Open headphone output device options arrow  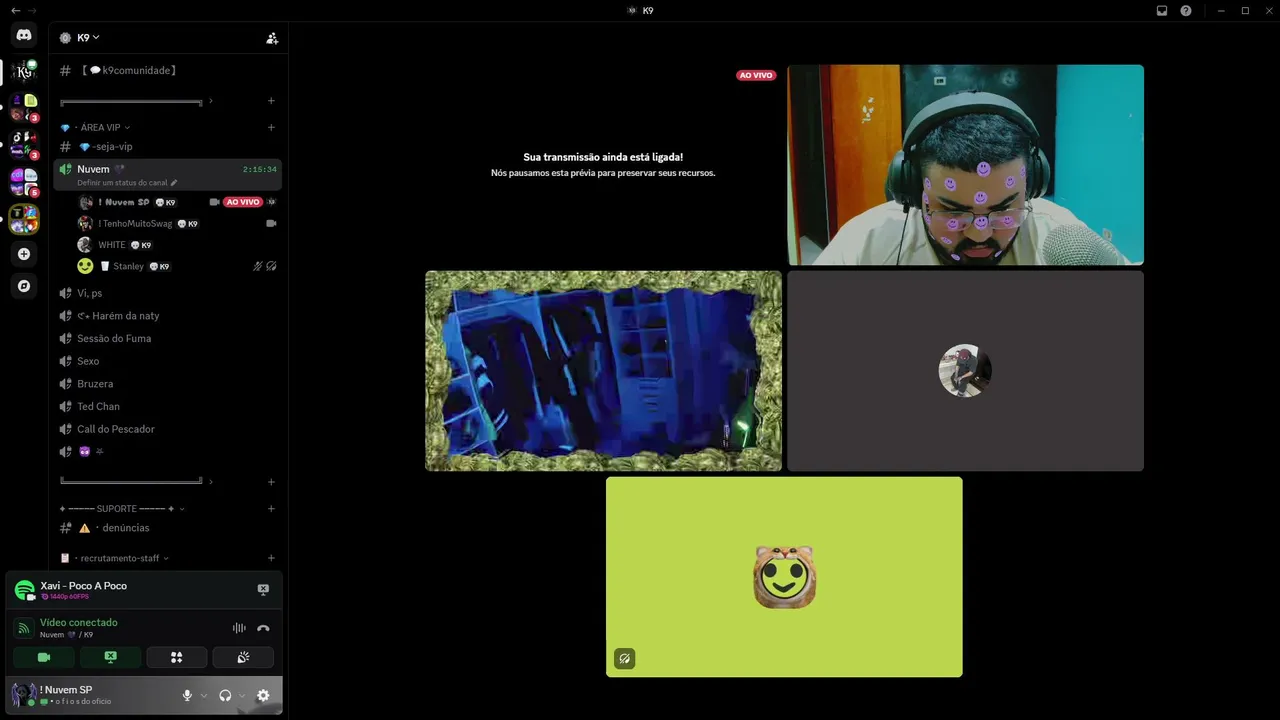click(x=242, y=696)
